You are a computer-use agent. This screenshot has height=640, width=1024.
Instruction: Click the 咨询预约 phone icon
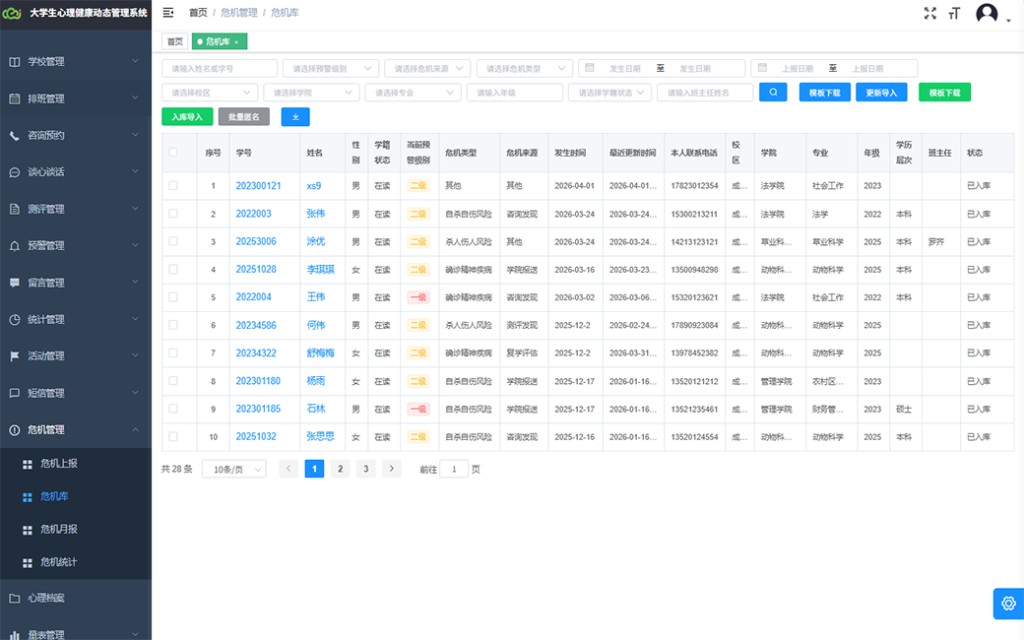pyautogui.click(x=14, y=136)
